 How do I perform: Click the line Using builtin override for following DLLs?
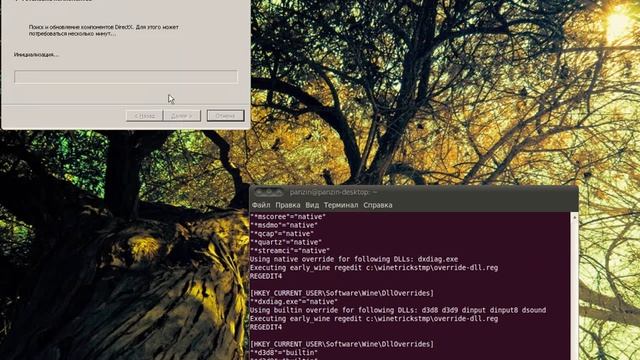(398, 310)
